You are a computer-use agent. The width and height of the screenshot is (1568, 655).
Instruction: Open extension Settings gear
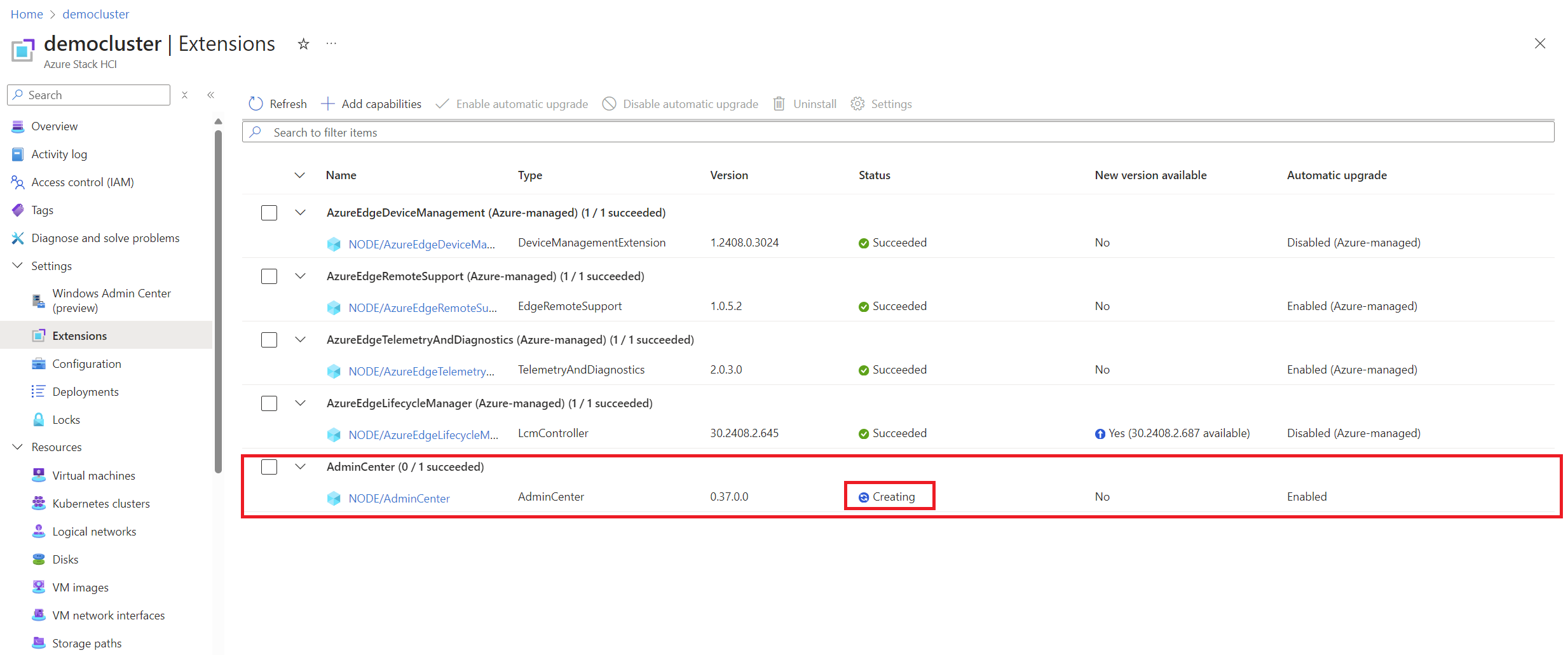882,104
